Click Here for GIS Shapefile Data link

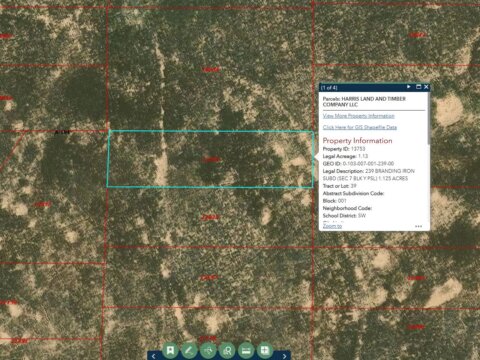[x=360, y=127]
